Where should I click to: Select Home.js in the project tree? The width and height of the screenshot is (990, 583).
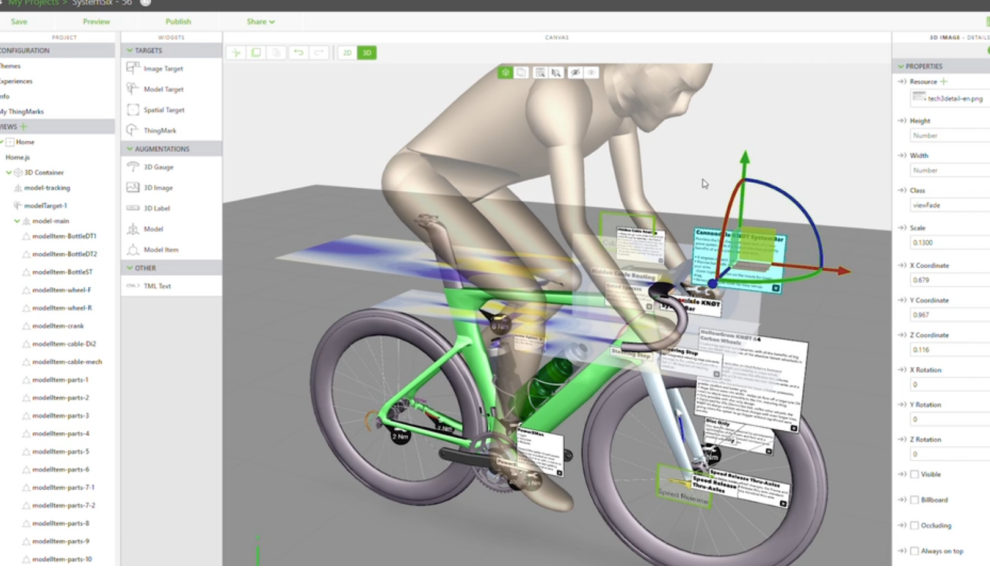point(18,157)
